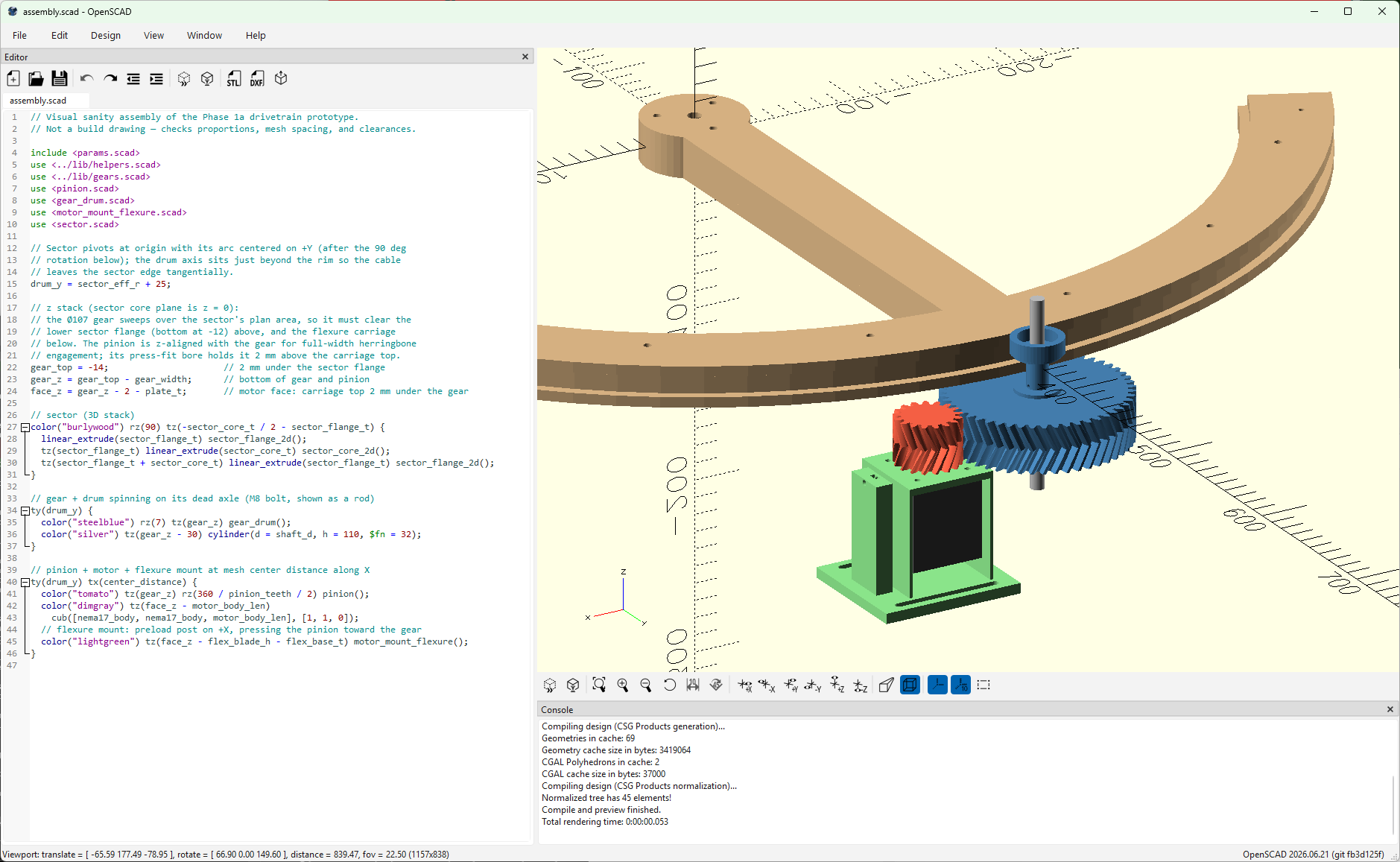Open the File menu
Viewport: 1400px width, 862px height.
pyautogui.click(x=20, y=35)
